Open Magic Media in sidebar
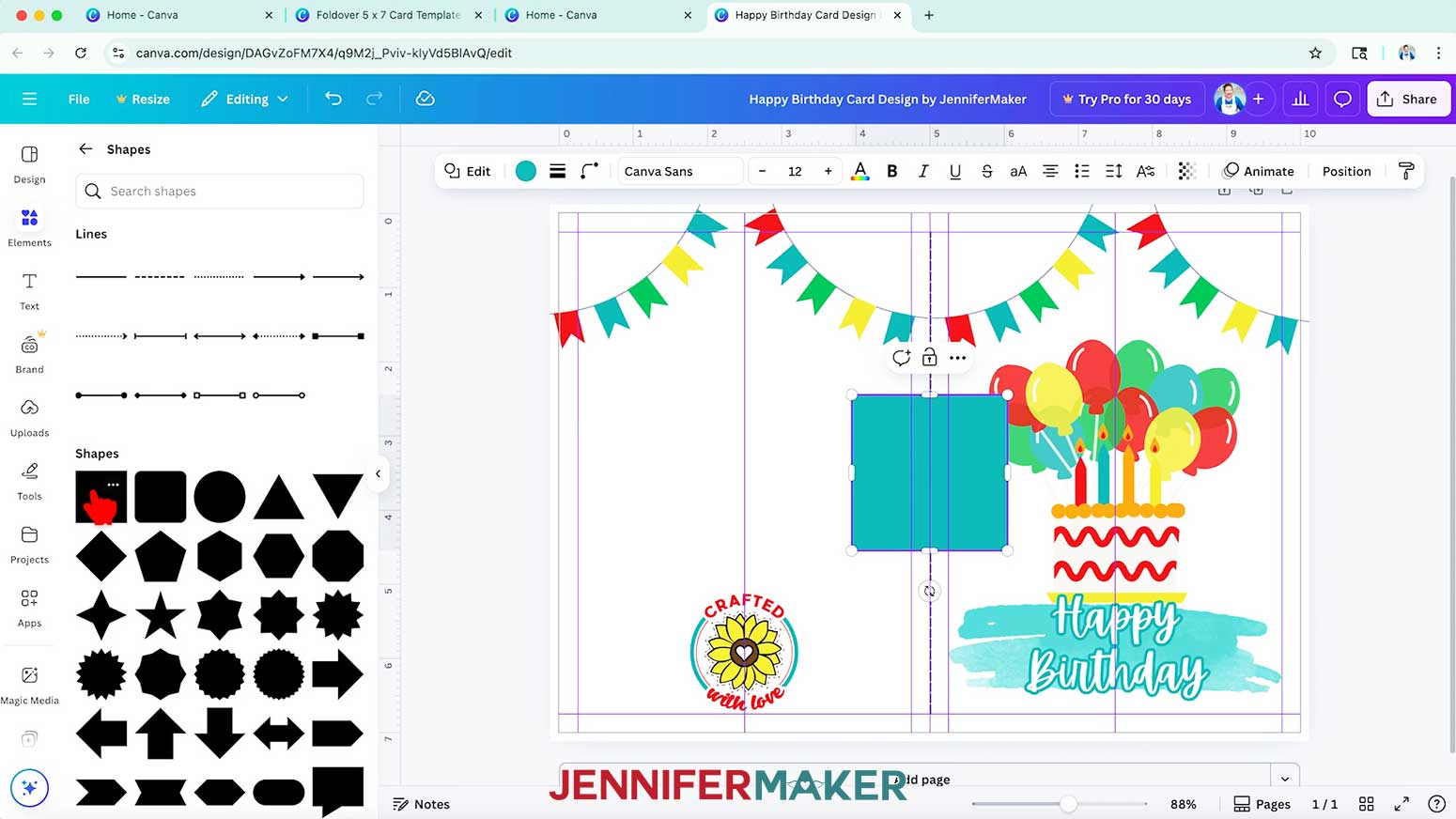Screen dimensions: 1456x819 click(x=29, y=685)
